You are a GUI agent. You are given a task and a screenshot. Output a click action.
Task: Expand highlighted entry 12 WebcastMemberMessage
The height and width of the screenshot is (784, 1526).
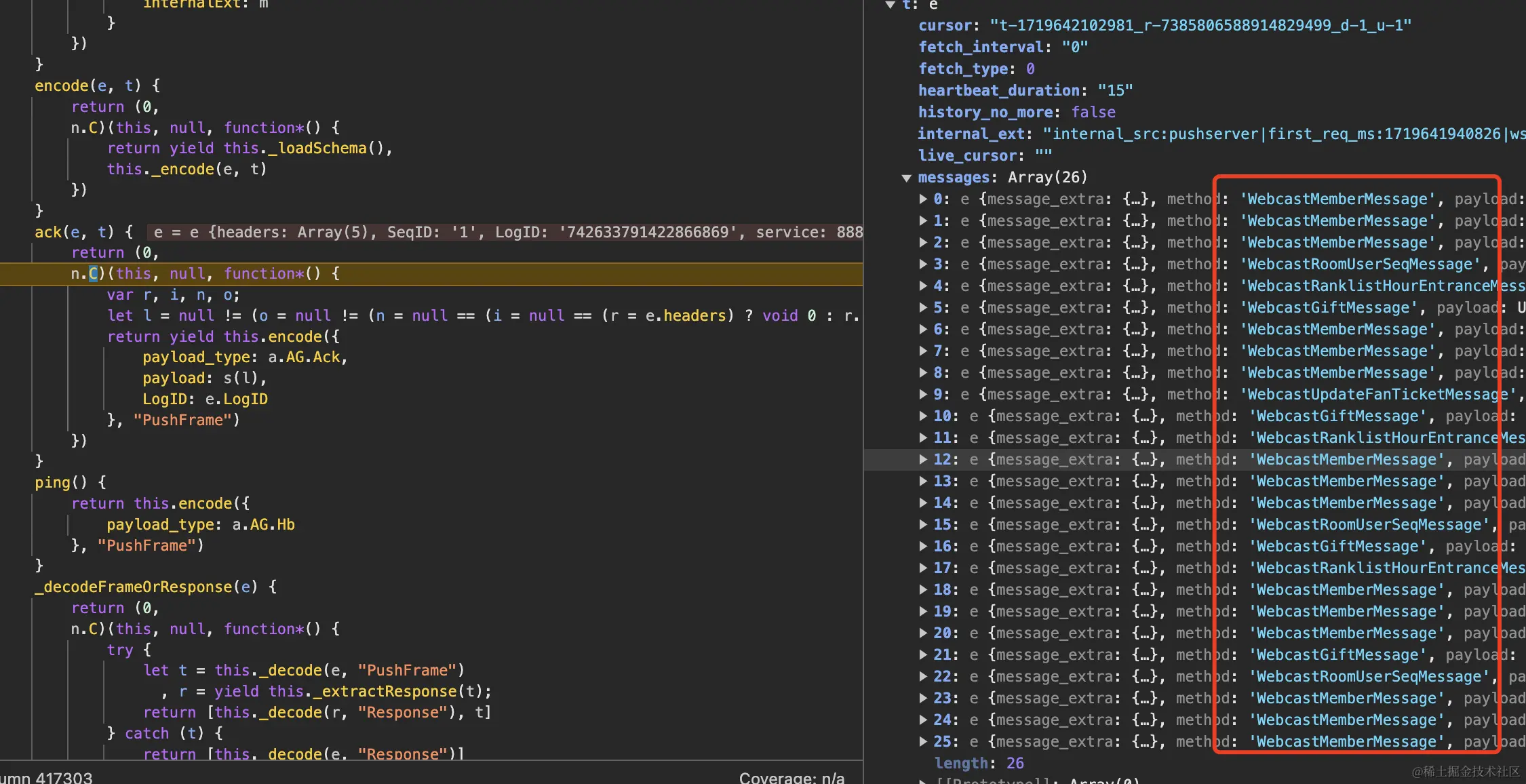click(x=923, y=460)
